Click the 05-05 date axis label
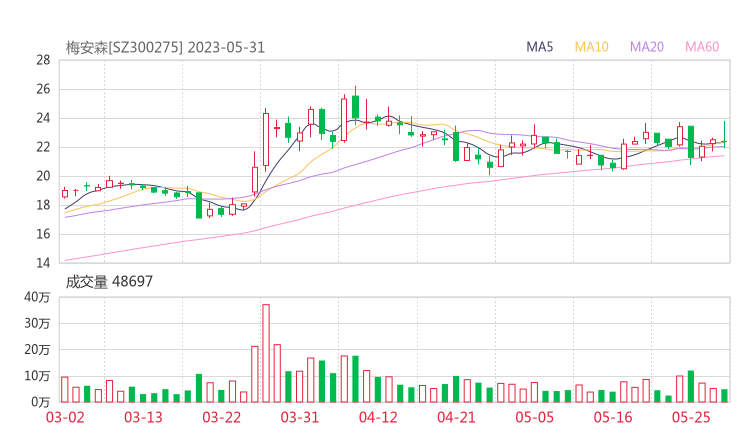Viewport: 740px width, 440px height. point(535,417)
